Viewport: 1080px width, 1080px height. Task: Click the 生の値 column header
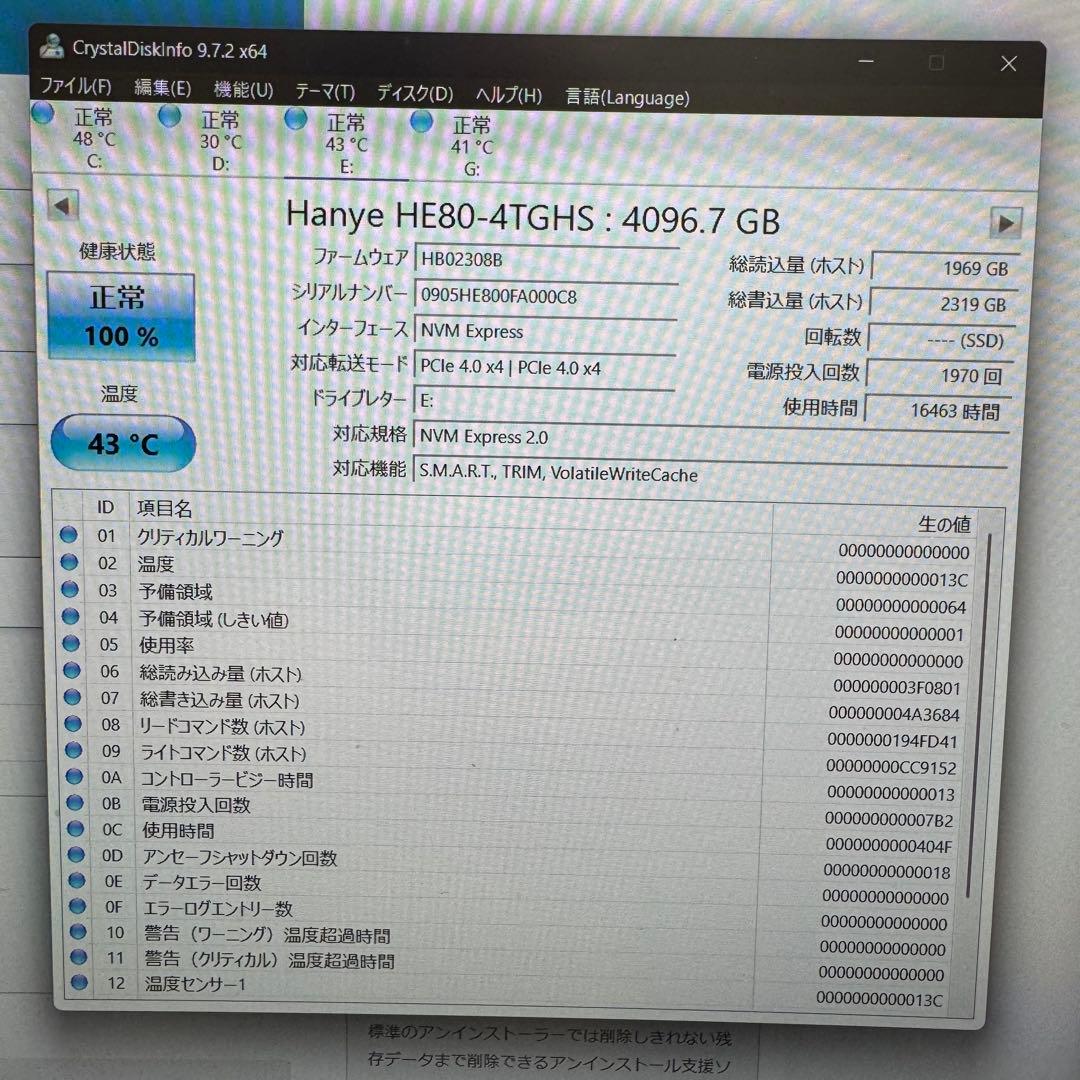[874, 523]
